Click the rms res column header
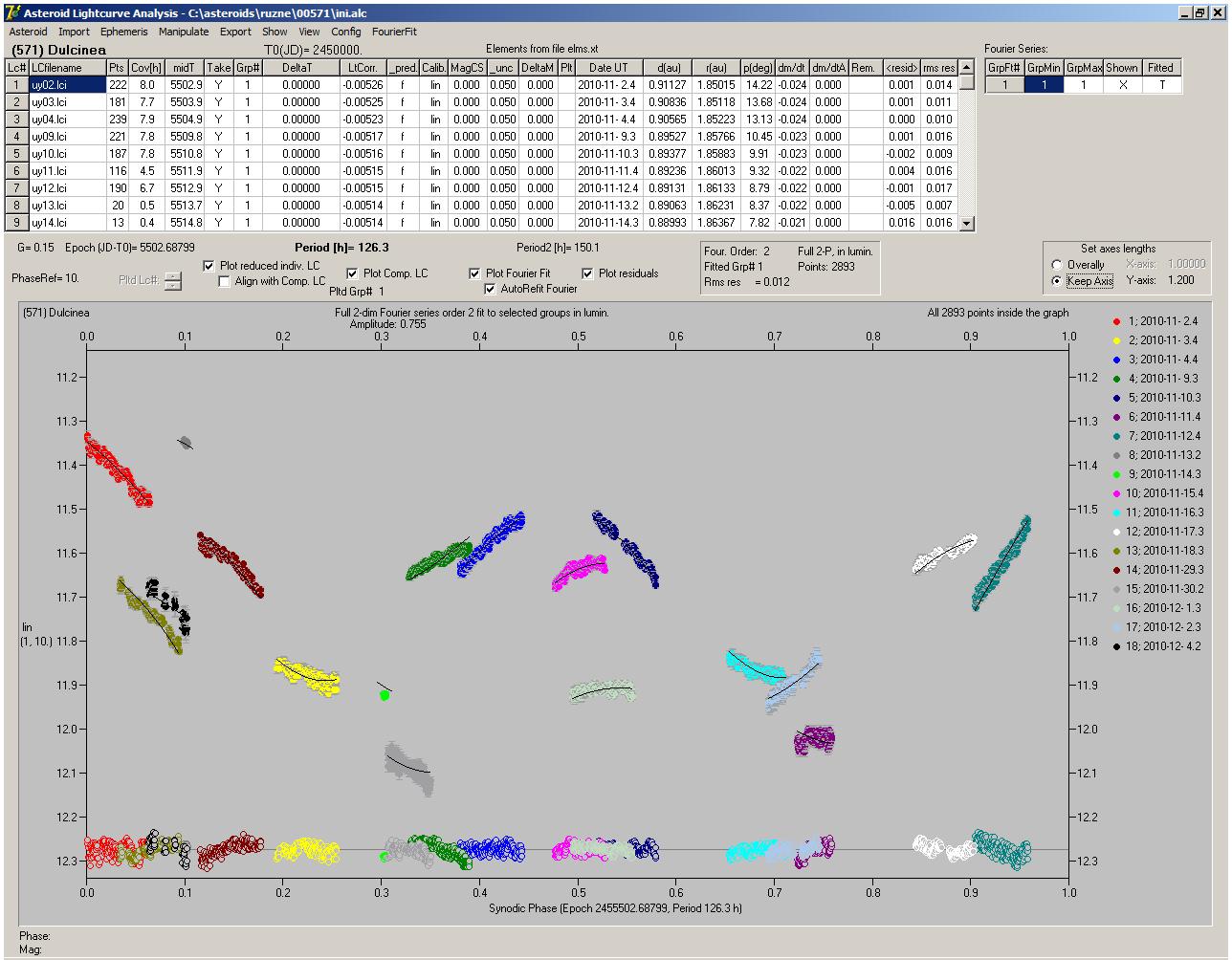This screenshot has width=1232, height=960. tap(938, 68)
